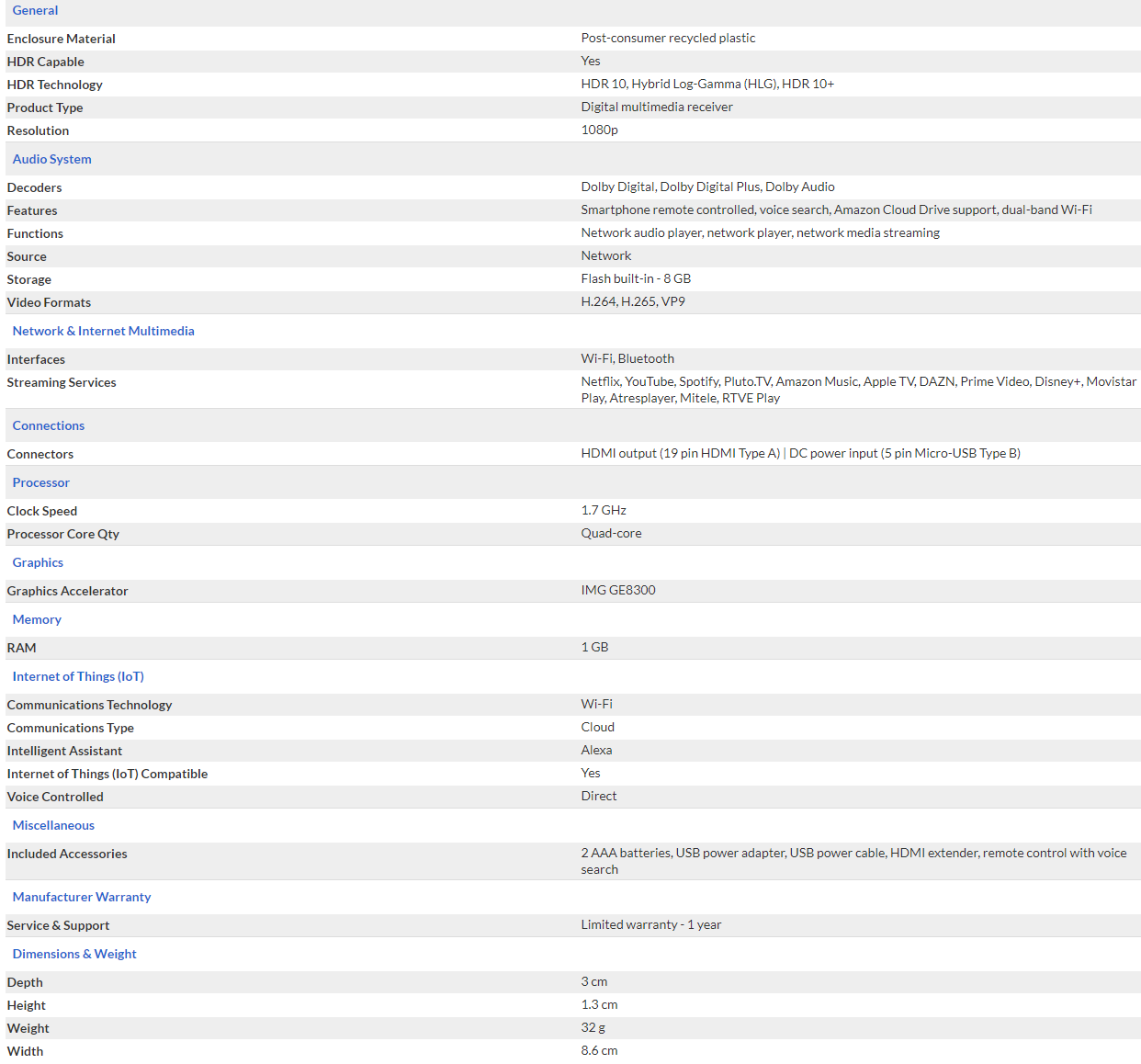Click the Intelligent Assistant row label
The image size is (1141, 1064).
[x=64, y=751]
